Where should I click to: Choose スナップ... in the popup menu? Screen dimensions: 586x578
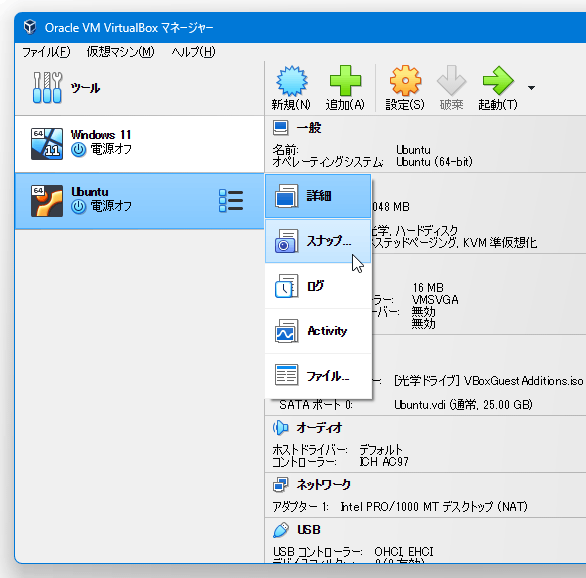pyautogui.click(x=318, y=241)
